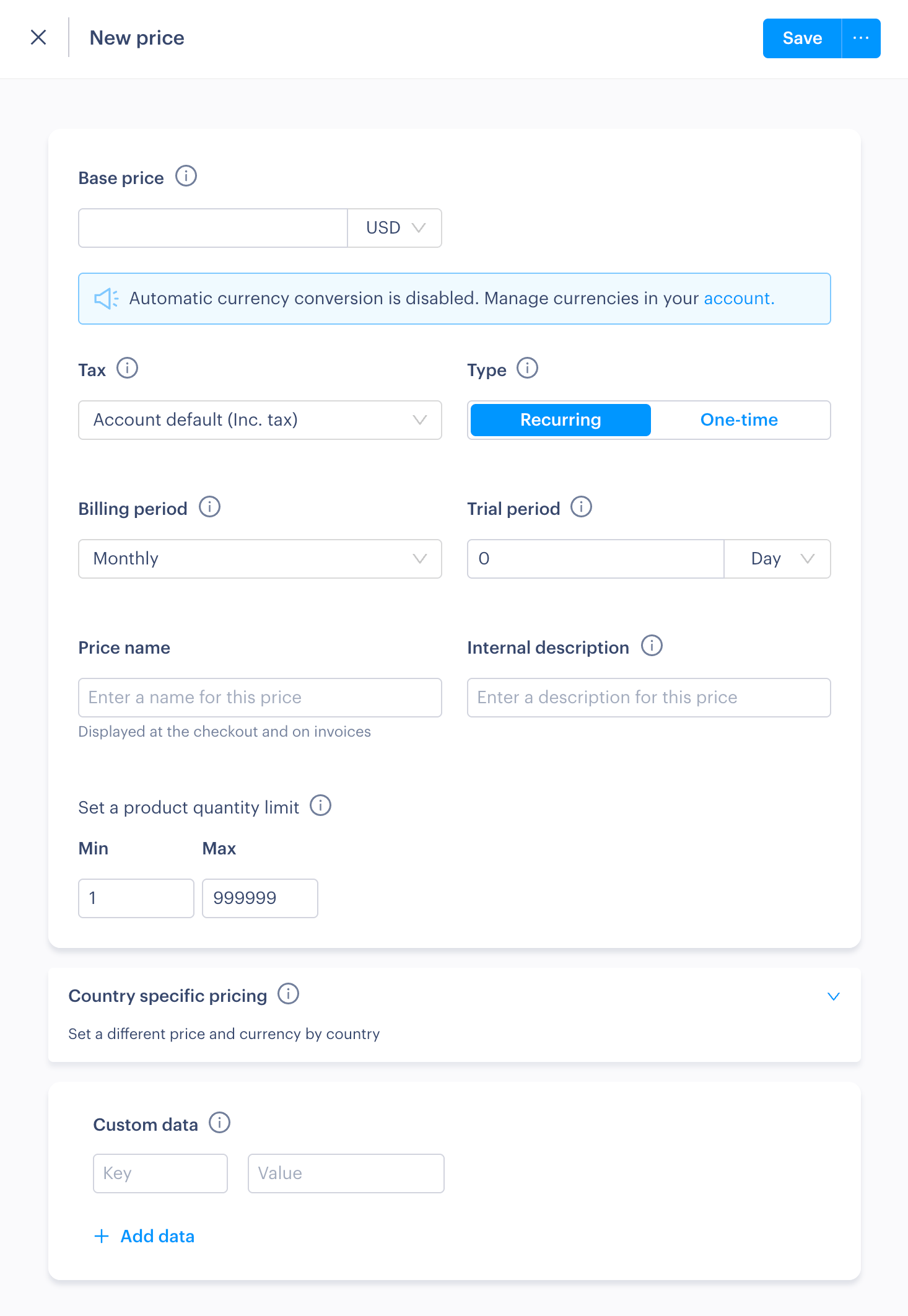Image resolution: width=908 pixels, height=1316 pixels.
Task: Show the Type field info tooltip
Action: tap(528, 369)
